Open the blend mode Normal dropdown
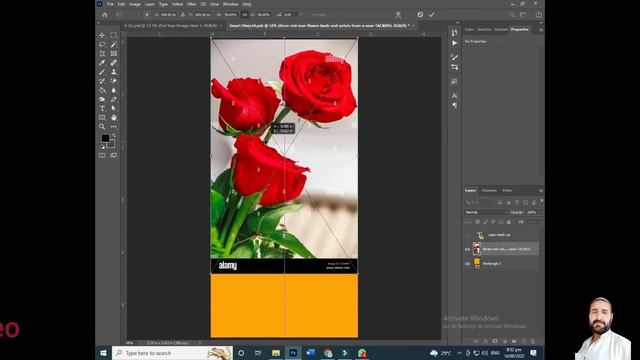The width and height of the screenshot is (640, 360). point(486,212)
